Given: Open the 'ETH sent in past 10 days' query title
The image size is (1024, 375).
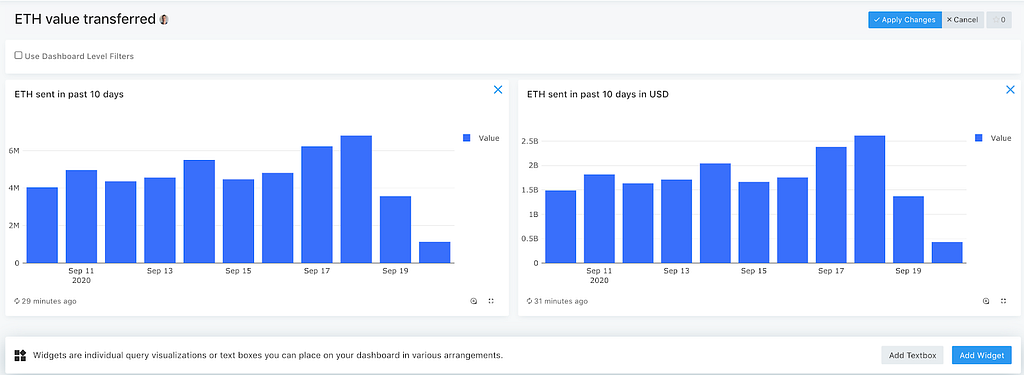Looking at the screenshot, I should 69,94.
